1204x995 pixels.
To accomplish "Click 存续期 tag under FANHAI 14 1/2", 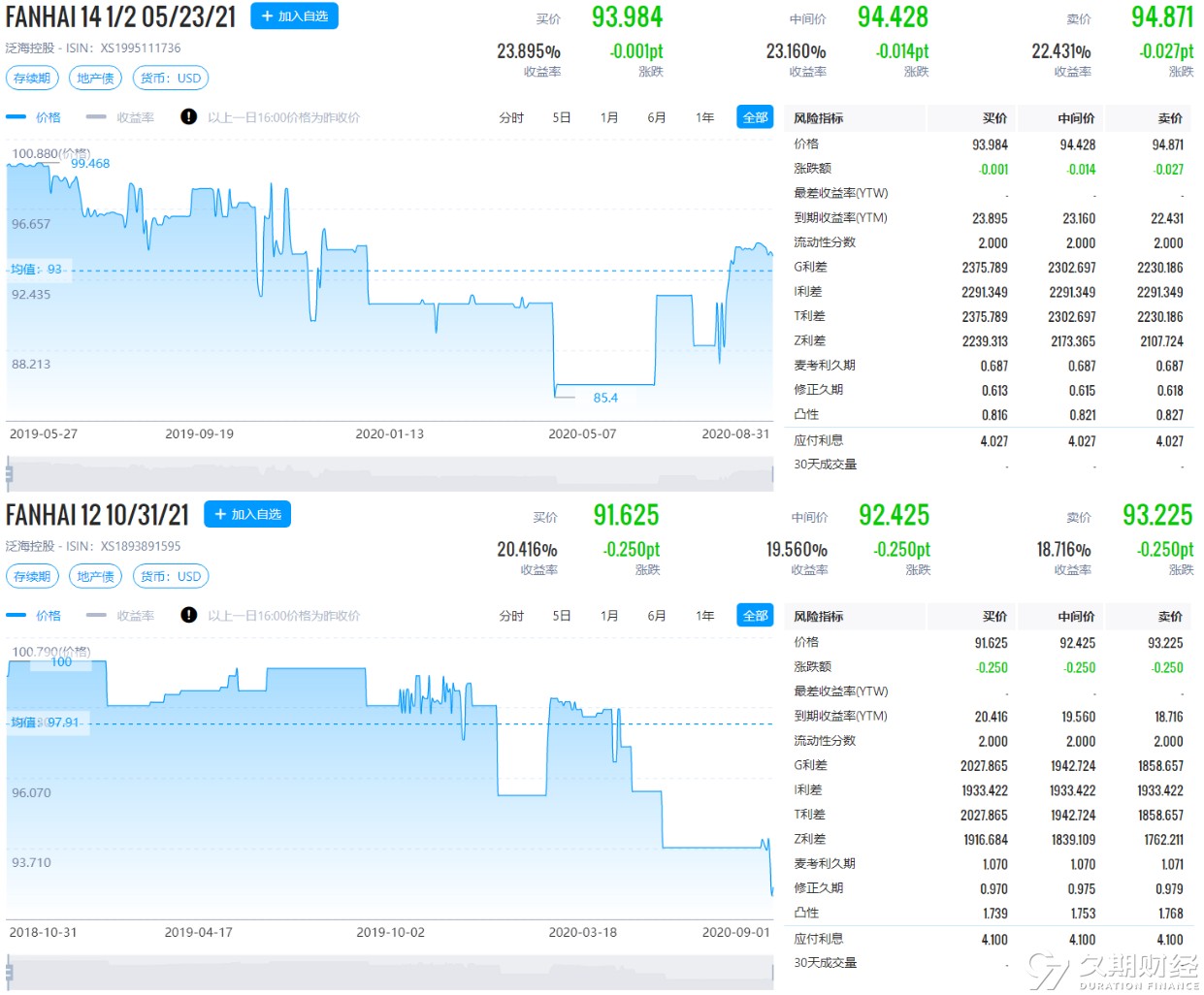I will (32, 79).
